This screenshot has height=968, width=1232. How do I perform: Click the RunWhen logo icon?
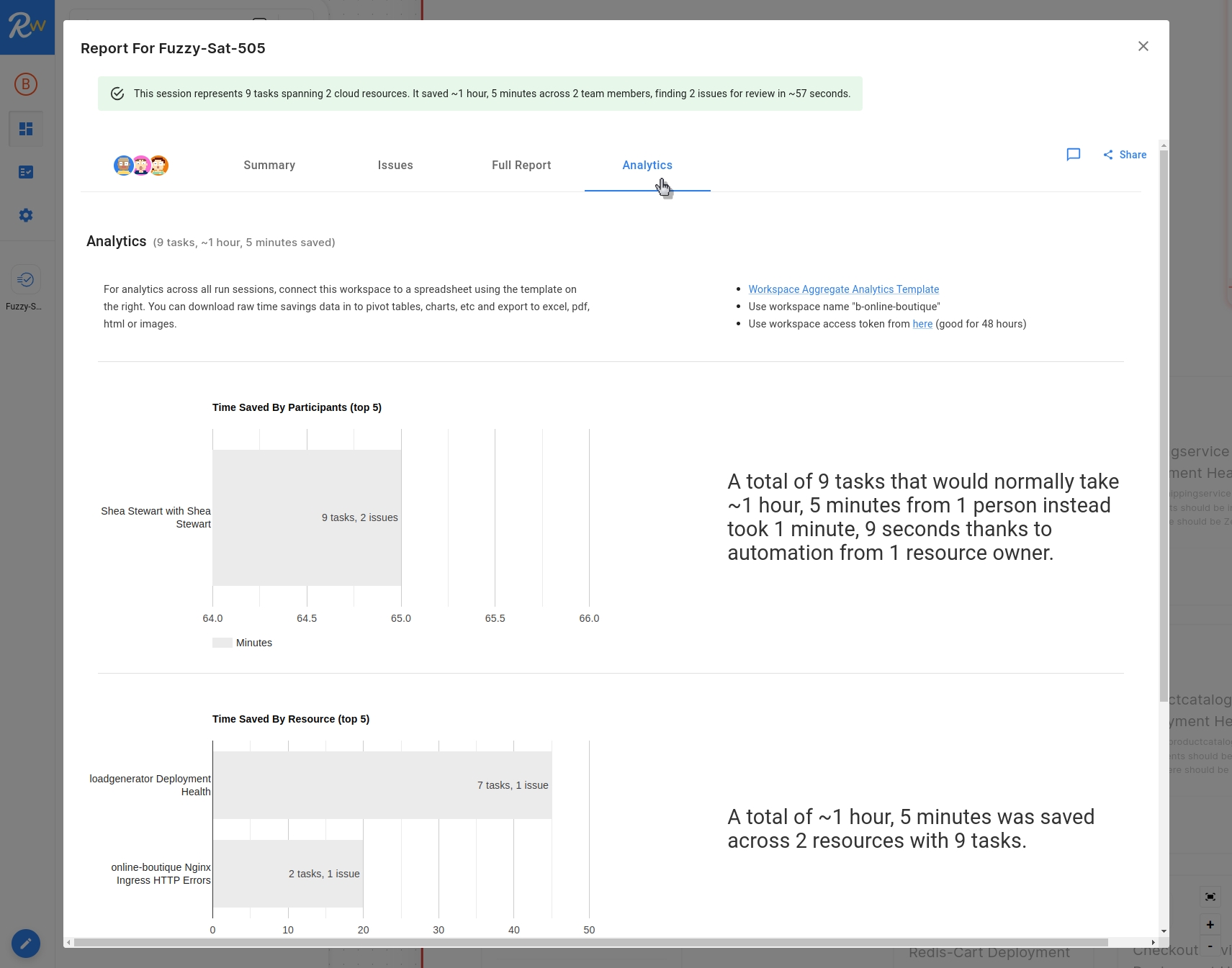27,27
